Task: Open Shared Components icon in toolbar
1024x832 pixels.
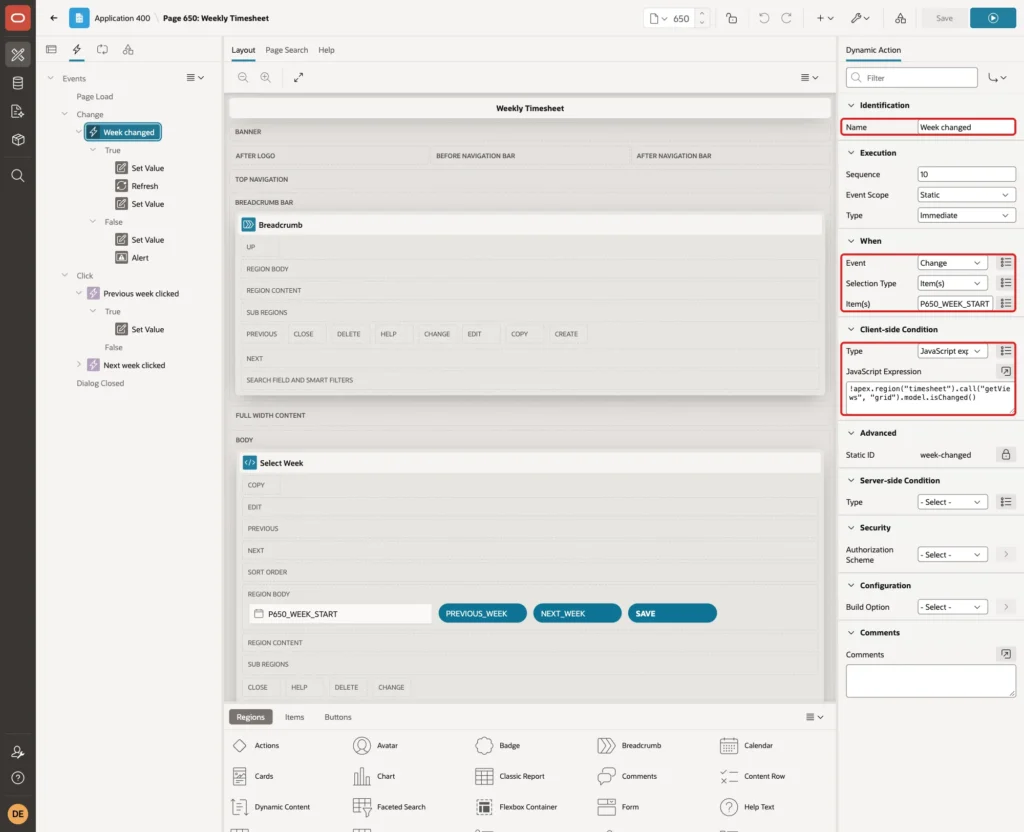Action: tap(900, 18)
